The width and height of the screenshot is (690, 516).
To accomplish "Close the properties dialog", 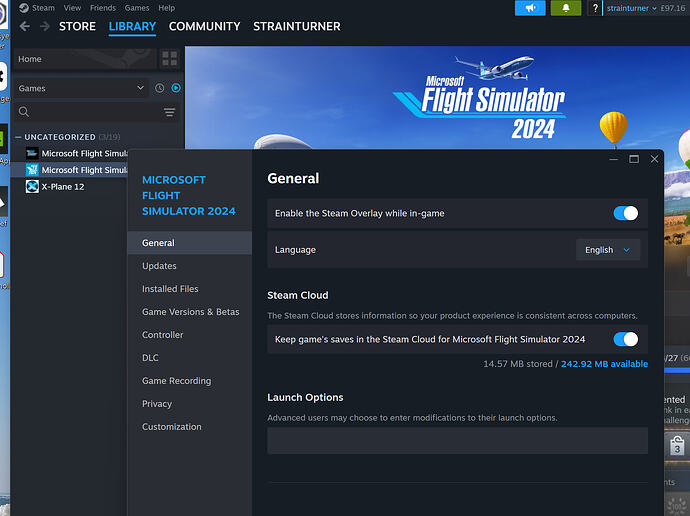I will [654, 159].
